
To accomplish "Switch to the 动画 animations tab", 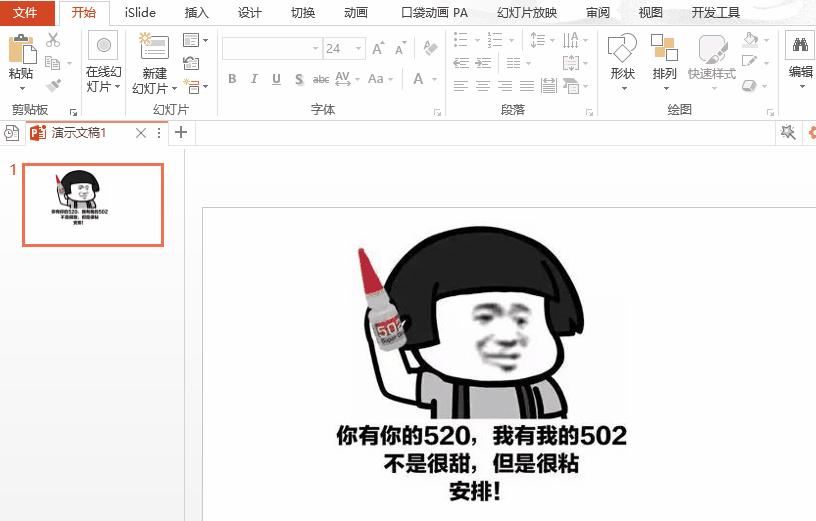I will pyautogui.click(x=356, y=12).
